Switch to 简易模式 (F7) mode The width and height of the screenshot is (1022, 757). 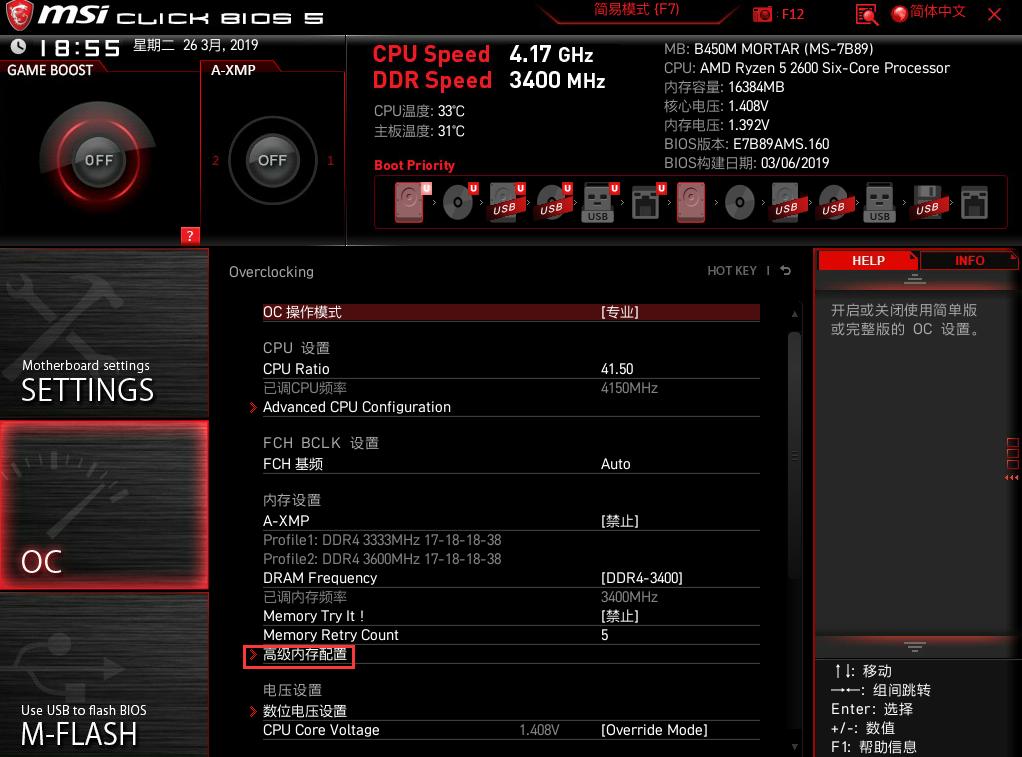pos(637,10)
